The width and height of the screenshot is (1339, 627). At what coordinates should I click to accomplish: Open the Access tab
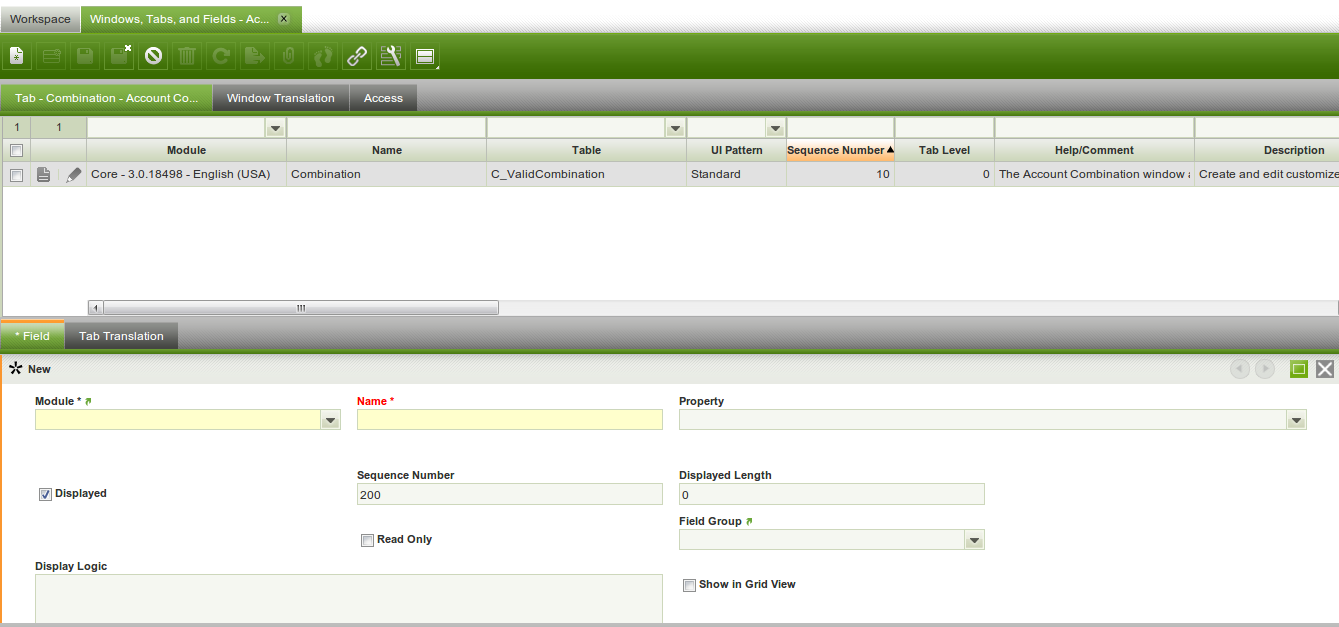pos(383,98)
